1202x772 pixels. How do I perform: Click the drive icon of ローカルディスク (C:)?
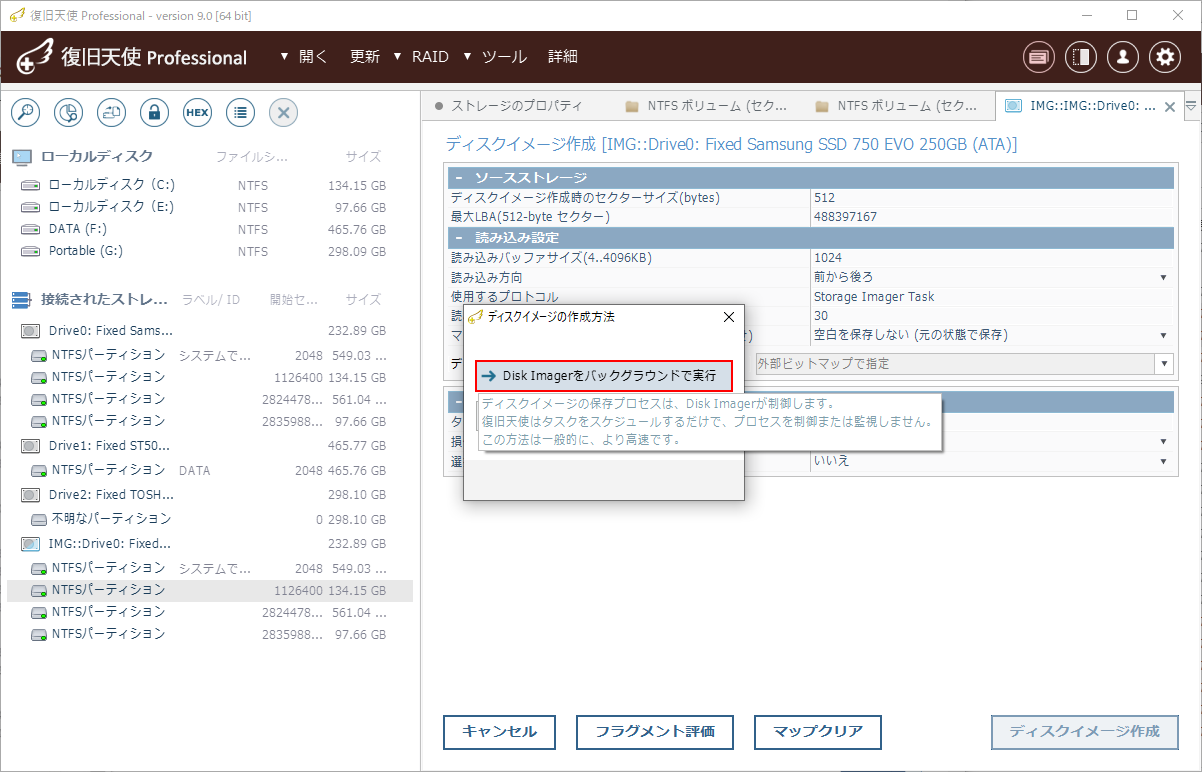[x=30, y=186]
